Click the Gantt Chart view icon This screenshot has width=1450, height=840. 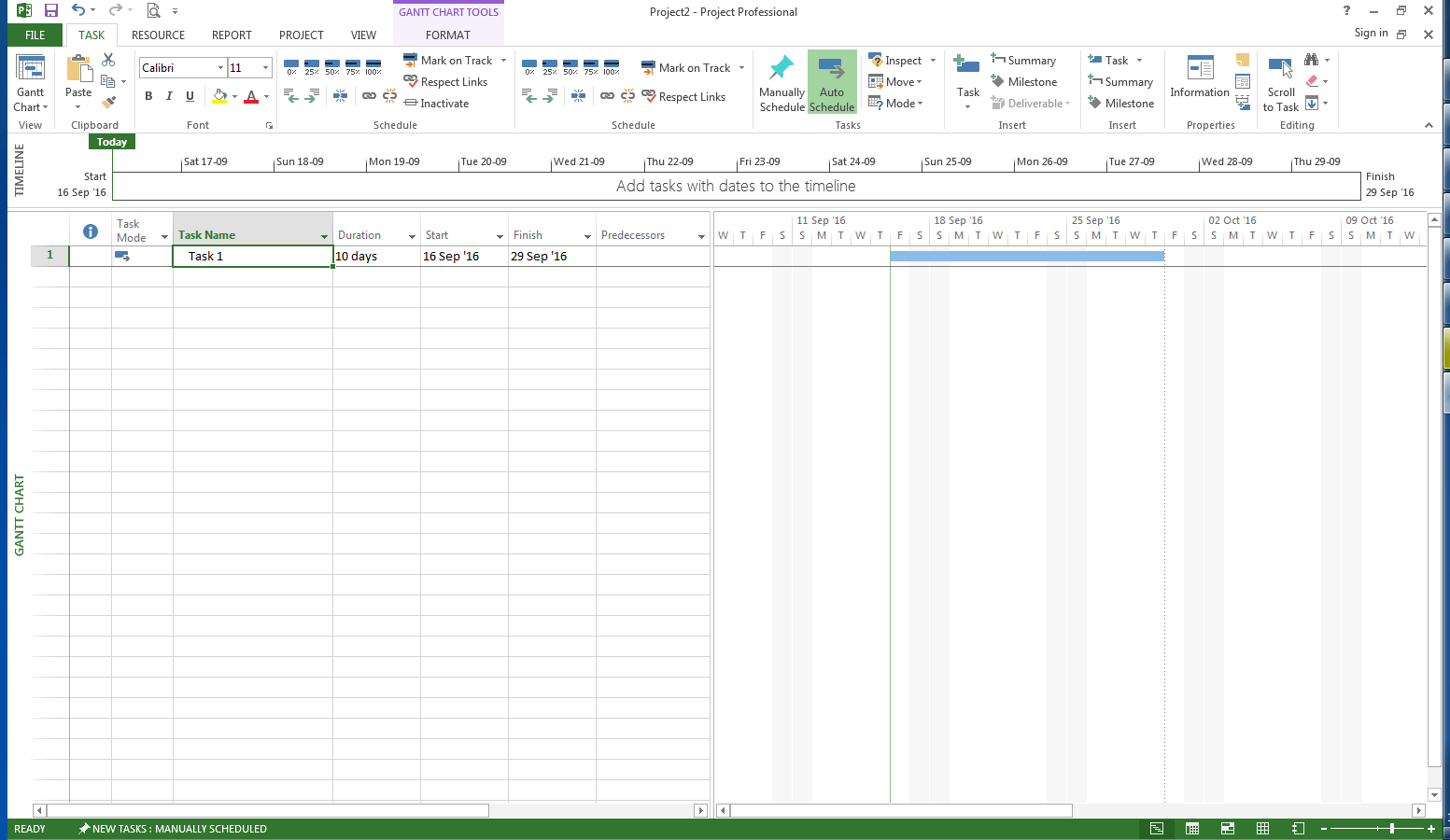click(x=30, y=71)
